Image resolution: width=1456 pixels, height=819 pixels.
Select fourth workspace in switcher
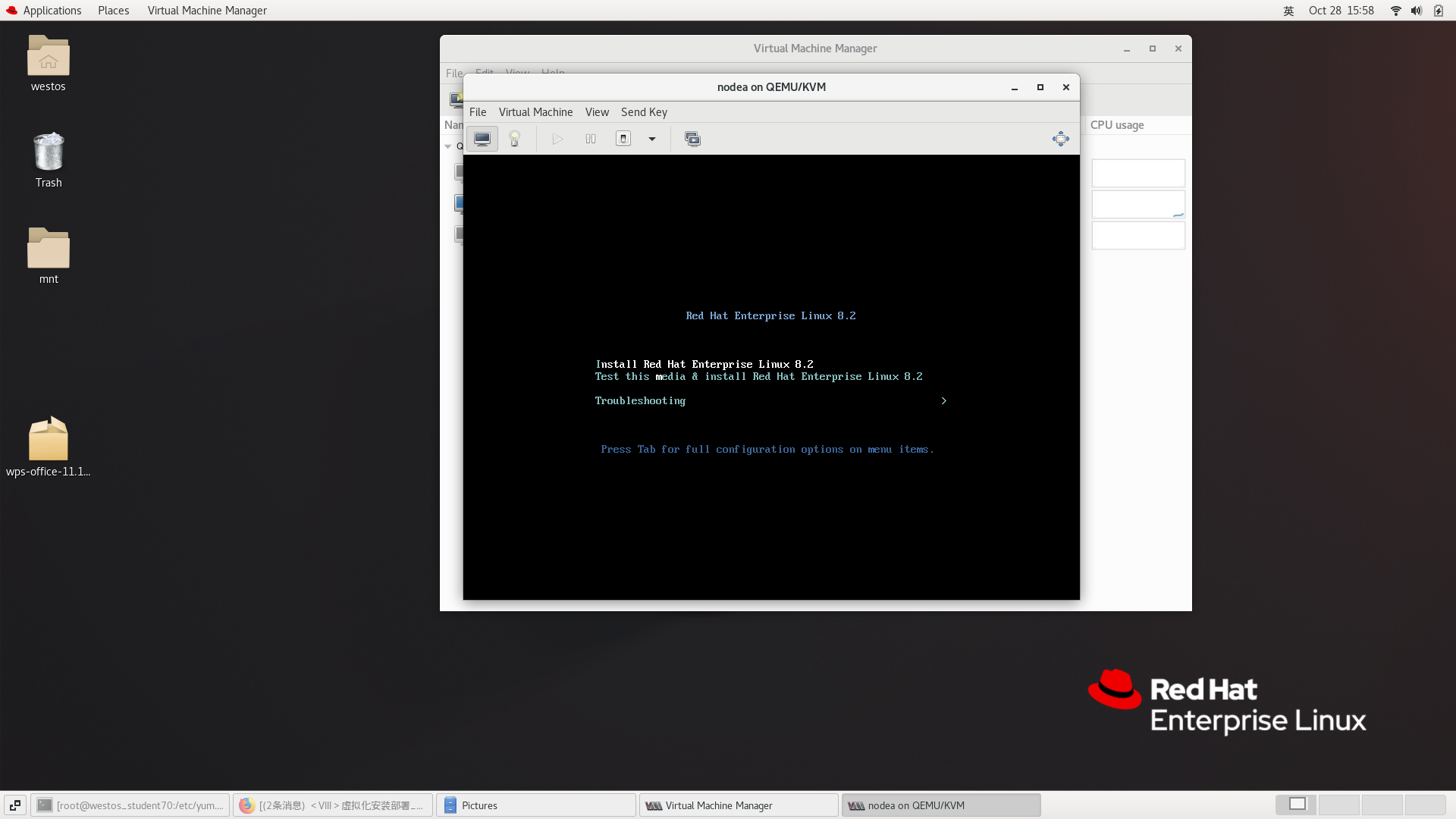(1426, 805)
